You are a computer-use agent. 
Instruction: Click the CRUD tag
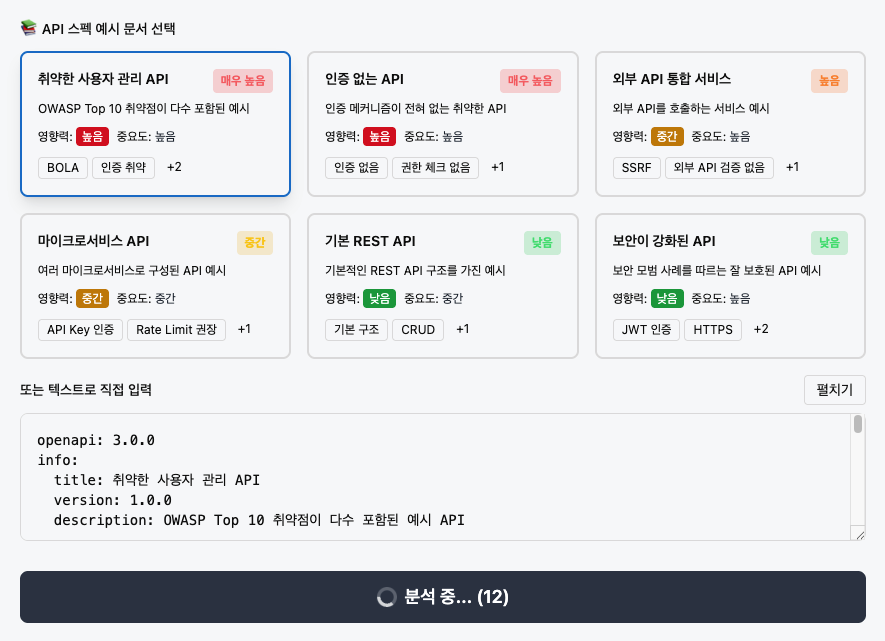[418, 329]
